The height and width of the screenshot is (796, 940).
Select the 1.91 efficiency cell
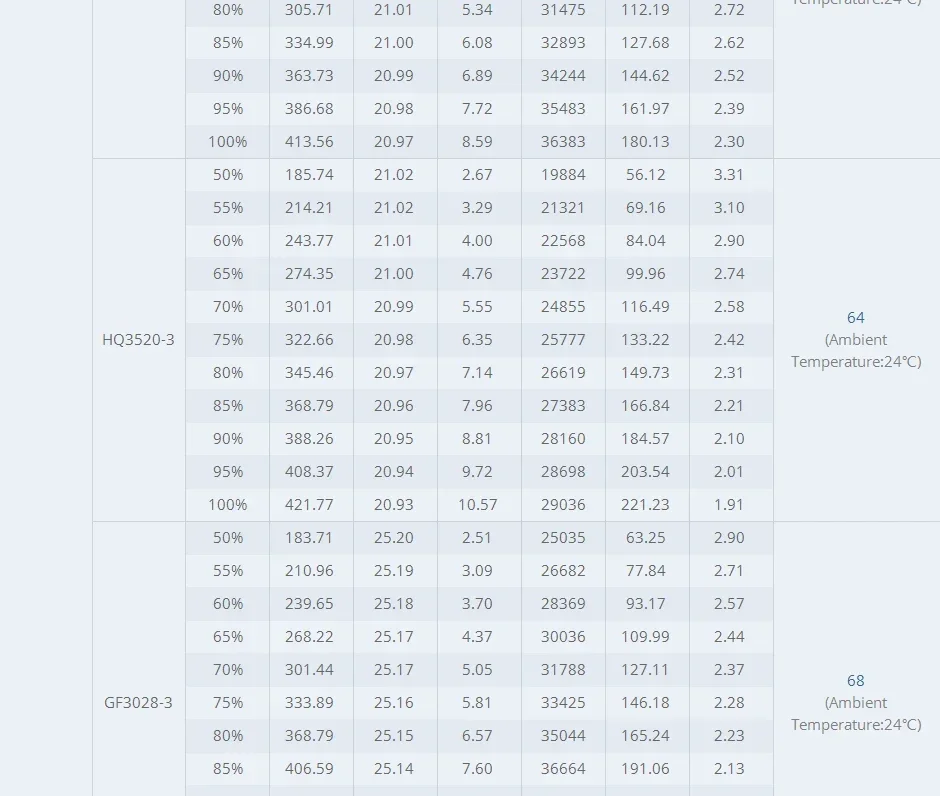pos(729,505)
